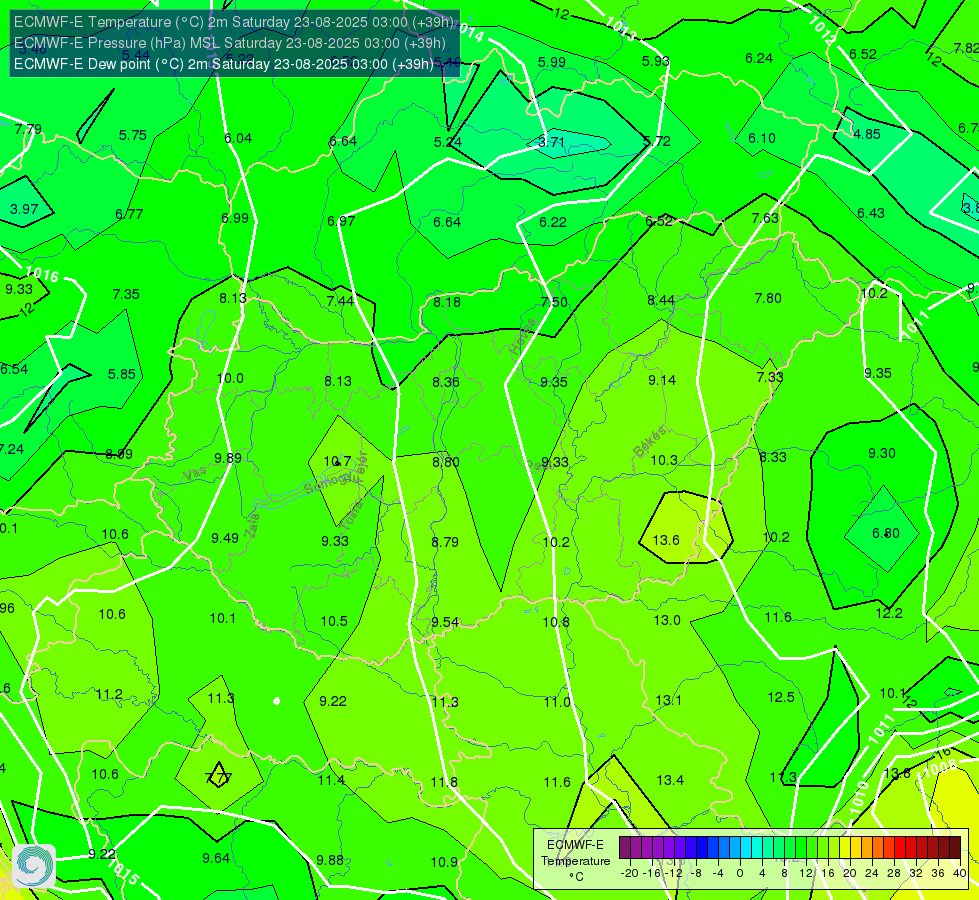Click the yellow legend swatch at 20
The width and height of the screenshot is (979, 900).
pos(845,848)
